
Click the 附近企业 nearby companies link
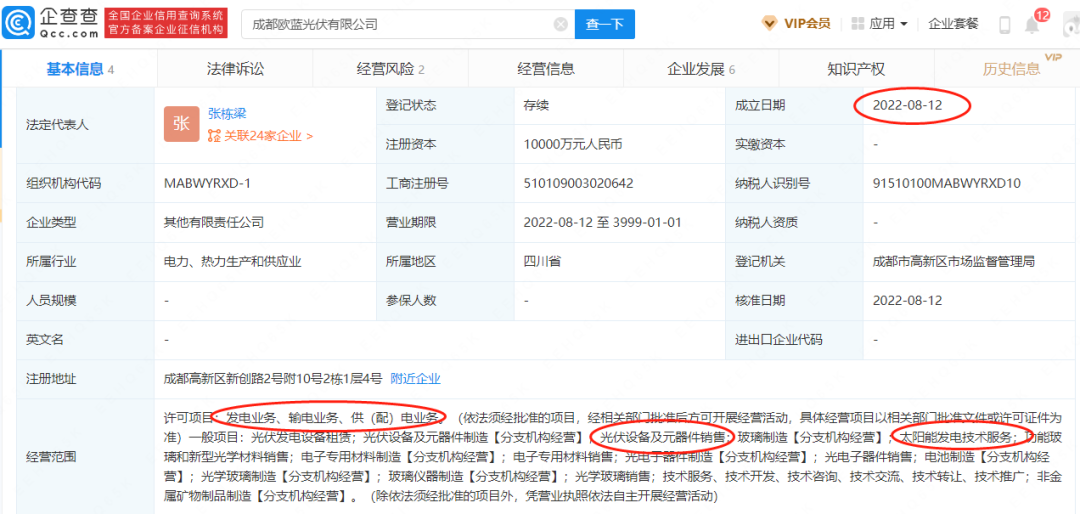pos(415,378)
